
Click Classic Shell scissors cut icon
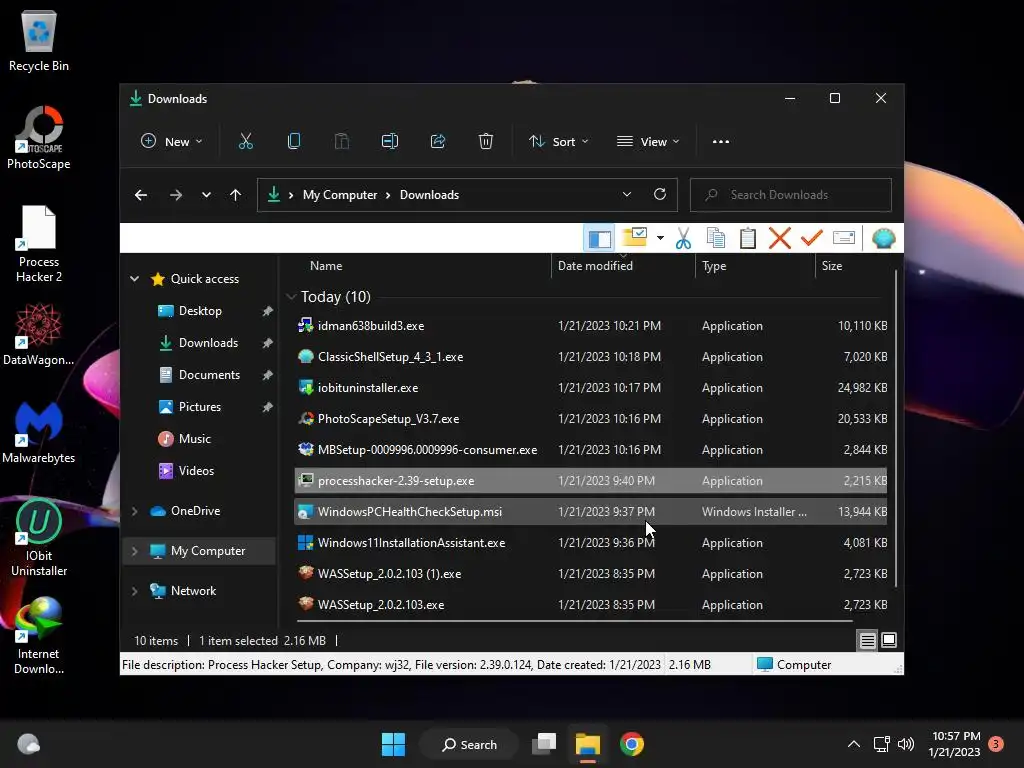pos(683,238)
